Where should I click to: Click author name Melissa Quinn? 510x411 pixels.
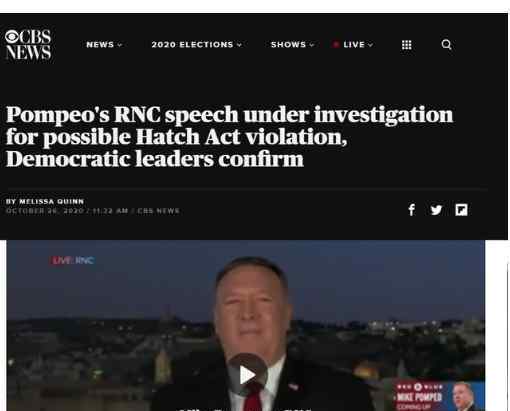(x=52, y=201)
